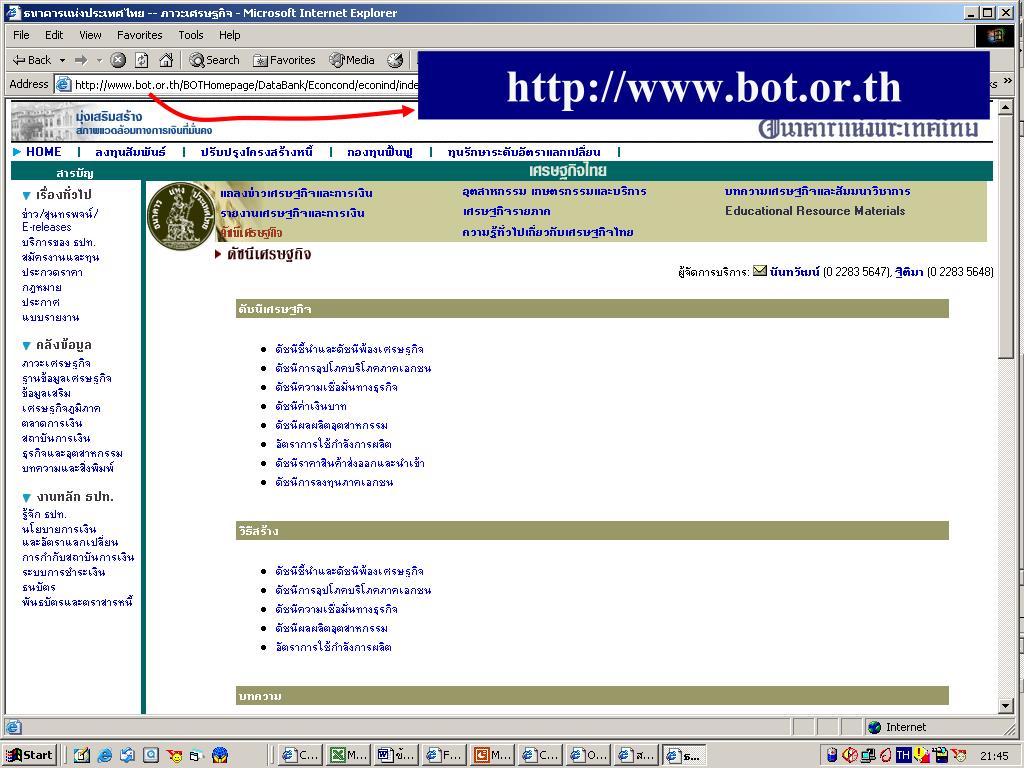Click the page scrollbar up arrow

coord(1006,108)
